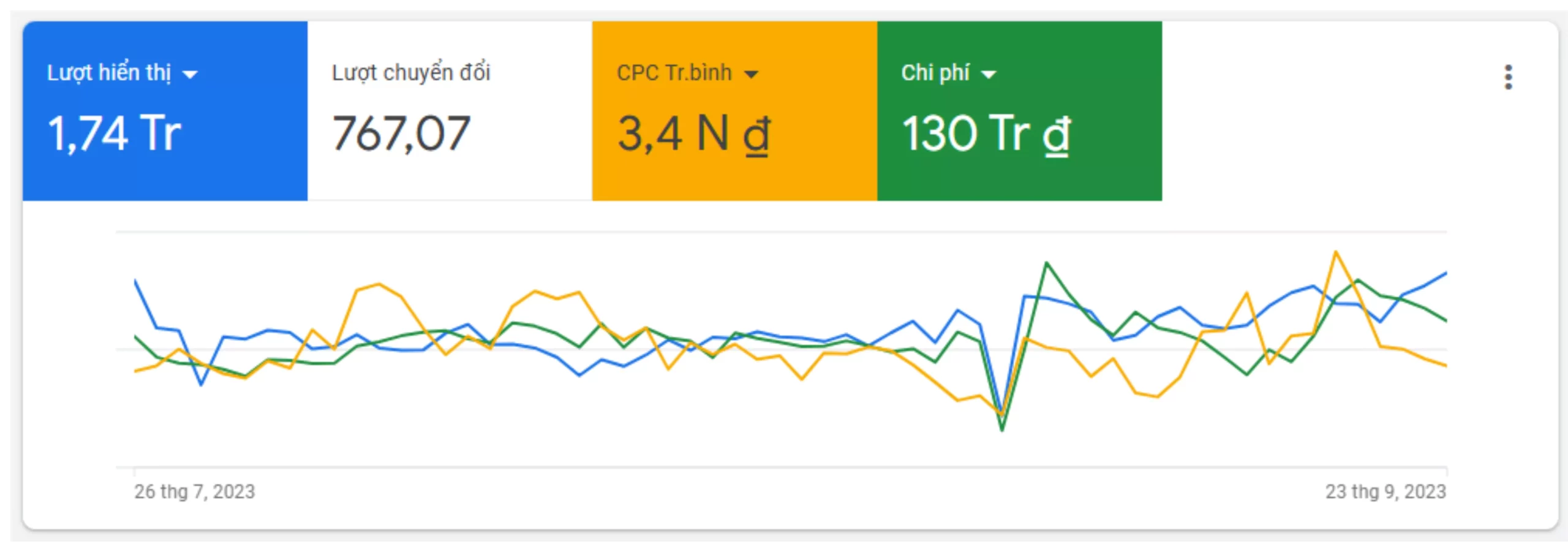1568x552 pixels.
Task: Click the 3,4 N average CPC number
Action: (673, 134)
